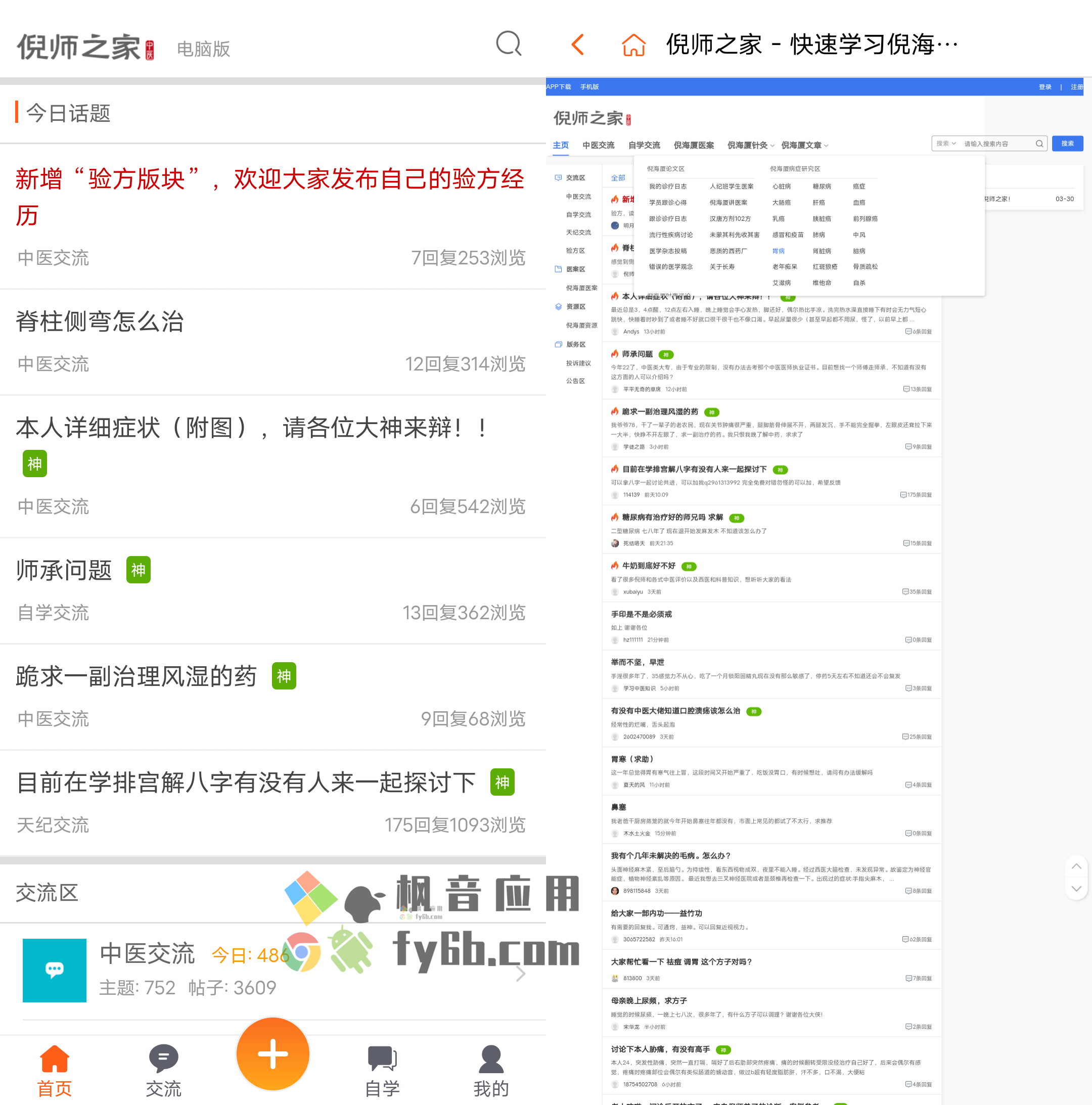Open the 中医交流 tab in web navigation
The image size is (1092, 1105).
[599, 145]
